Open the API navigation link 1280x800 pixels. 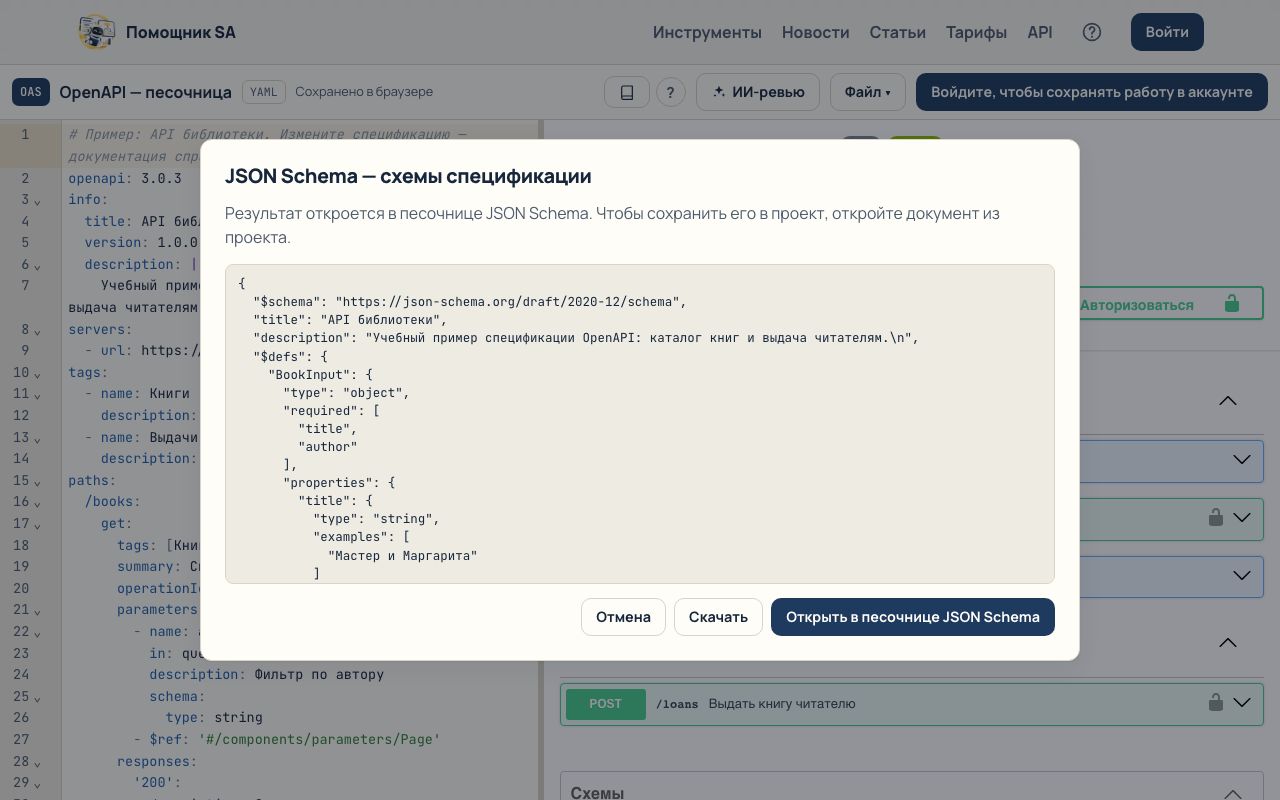(1040, 32)
